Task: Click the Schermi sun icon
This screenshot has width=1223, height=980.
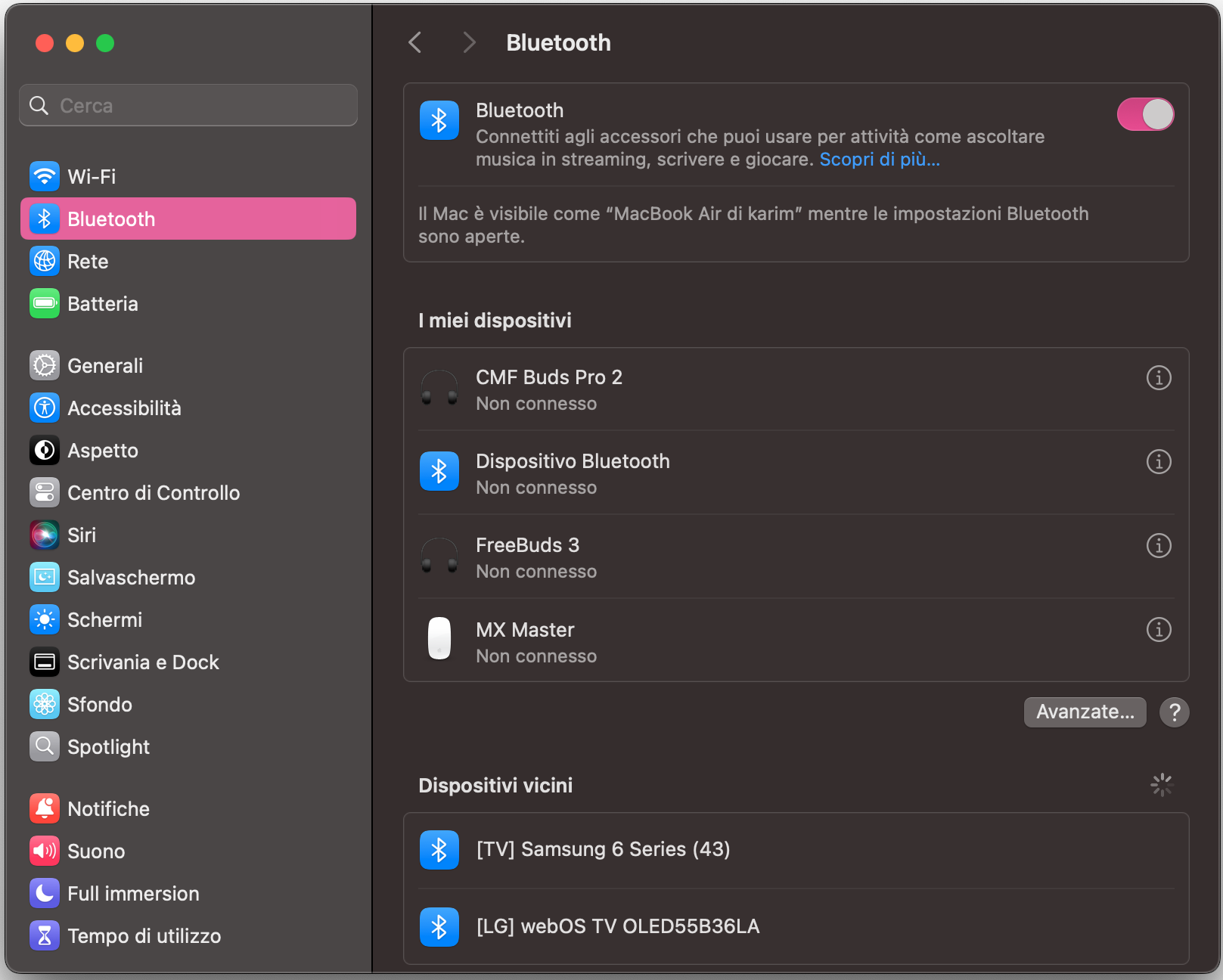Action: (45, 619)
